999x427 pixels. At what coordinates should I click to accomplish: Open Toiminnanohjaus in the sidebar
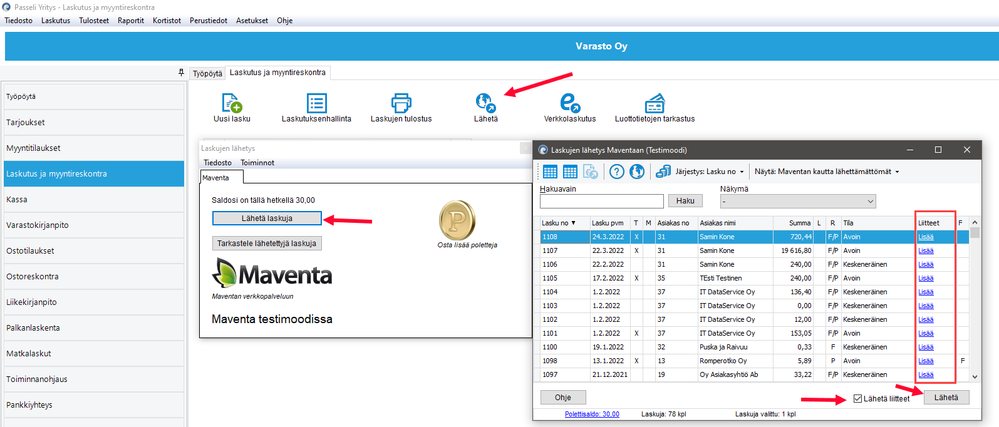click(x=93, y=379)
